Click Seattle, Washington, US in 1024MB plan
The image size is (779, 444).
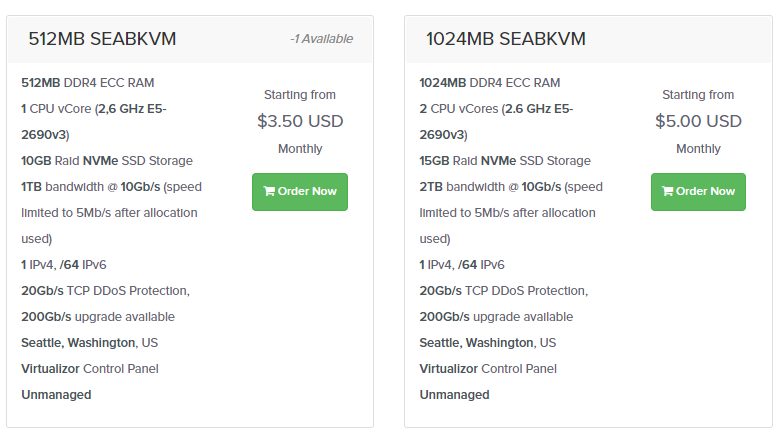coord(488,343)
